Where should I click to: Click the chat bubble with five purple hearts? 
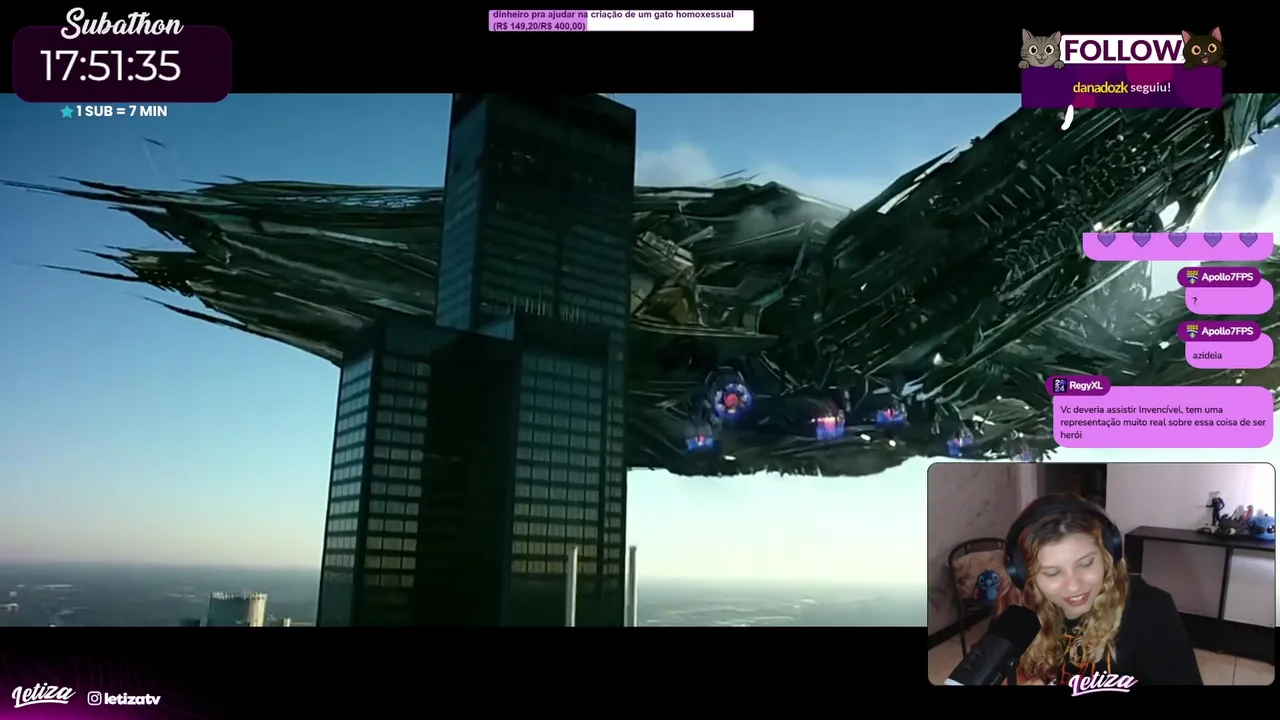pos(1177,245)
